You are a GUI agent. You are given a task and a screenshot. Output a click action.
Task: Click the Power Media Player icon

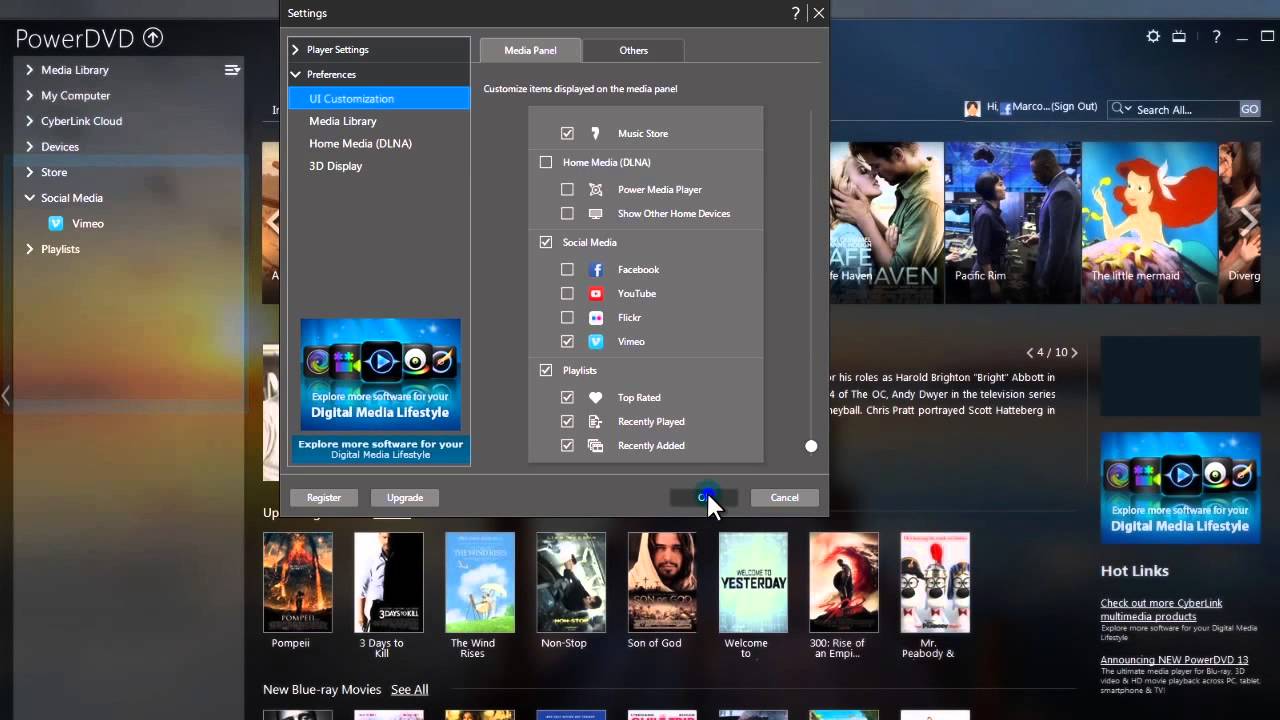(x=596, y=189)
